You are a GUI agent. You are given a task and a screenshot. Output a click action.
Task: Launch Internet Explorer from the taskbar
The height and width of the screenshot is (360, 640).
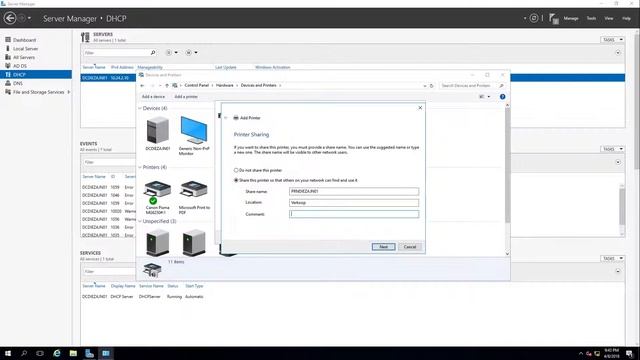point(57,353)
